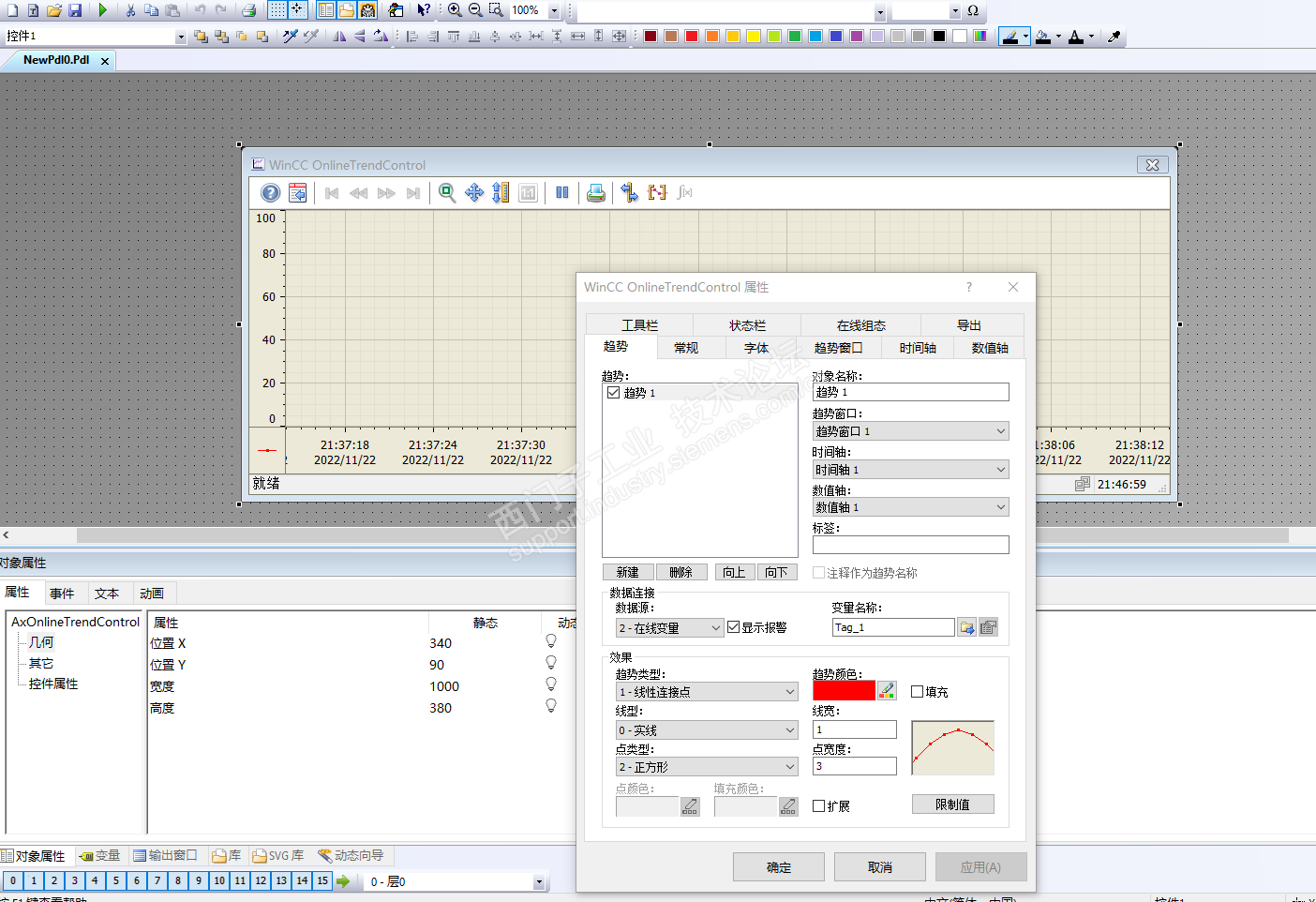Screen dimensions: 1316x902
Task: Open the 趋势窗口 dropdown
Action: tap(910, 431)
